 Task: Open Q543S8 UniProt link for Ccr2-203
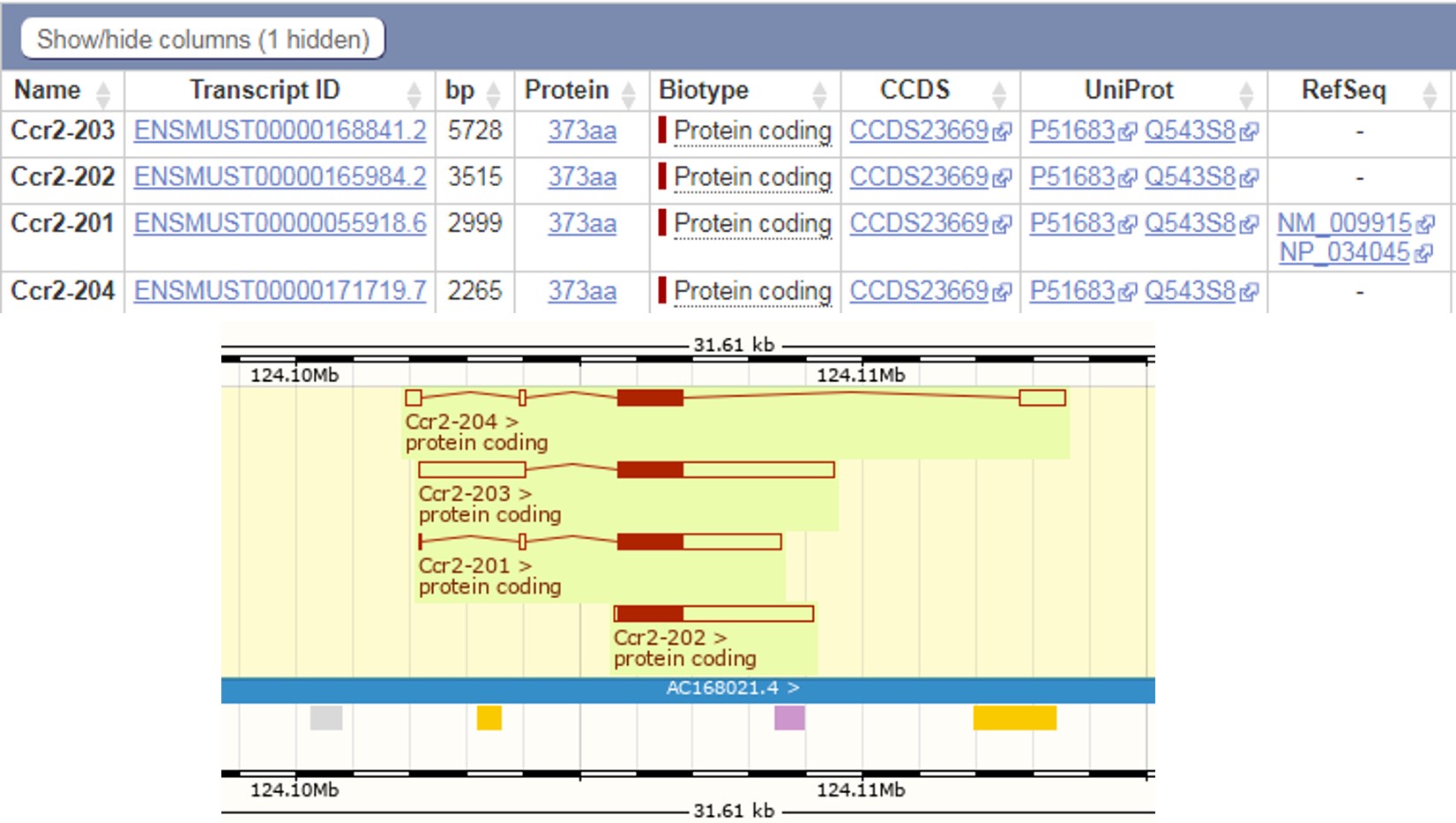click(1190, 131)
